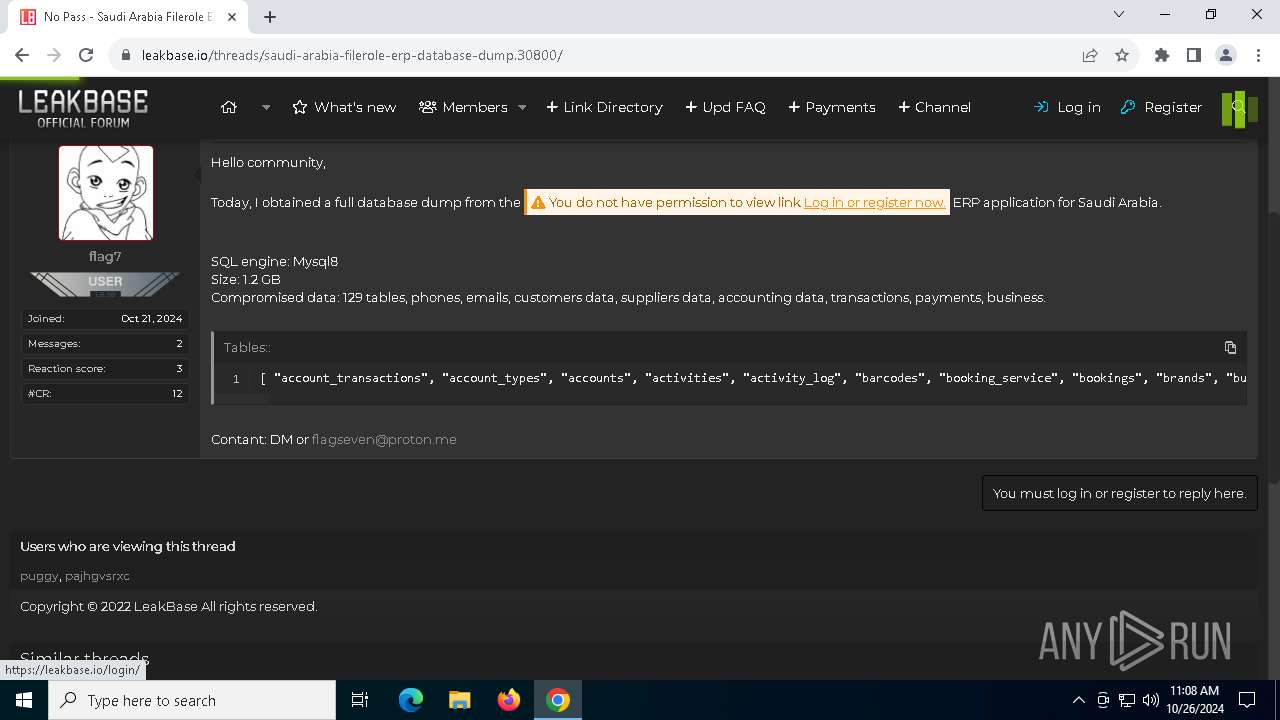Open Chrome three-dot menu
This screenshot has height=720, width=1280.
click(1257, 55)
